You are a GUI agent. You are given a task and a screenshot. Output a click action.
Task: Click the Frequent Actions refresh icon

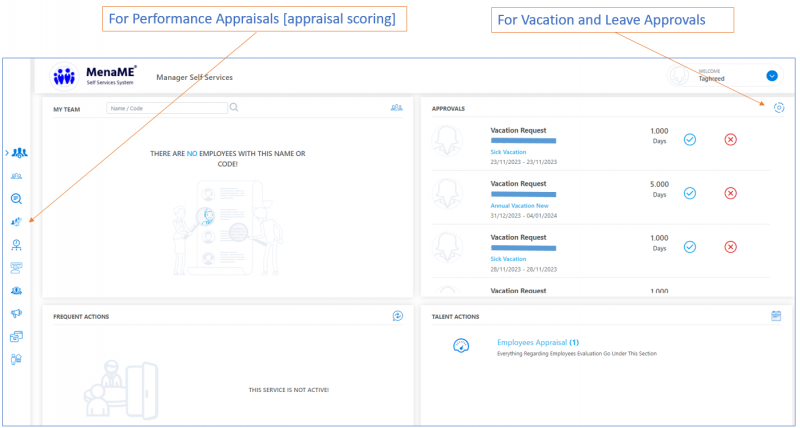pos(397,316)
